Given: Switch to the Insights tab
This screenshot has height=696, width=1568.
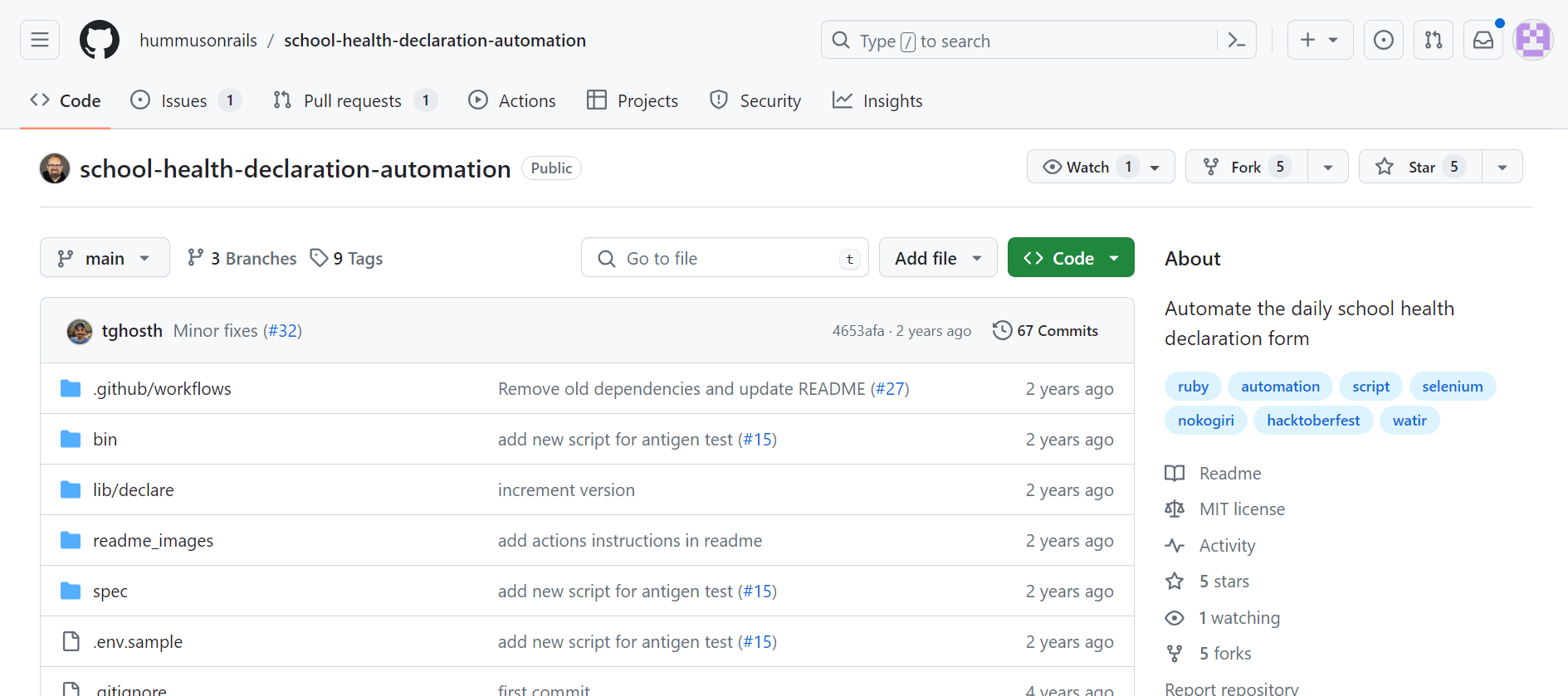Looking at the screenshot, I should coord(877,101).
